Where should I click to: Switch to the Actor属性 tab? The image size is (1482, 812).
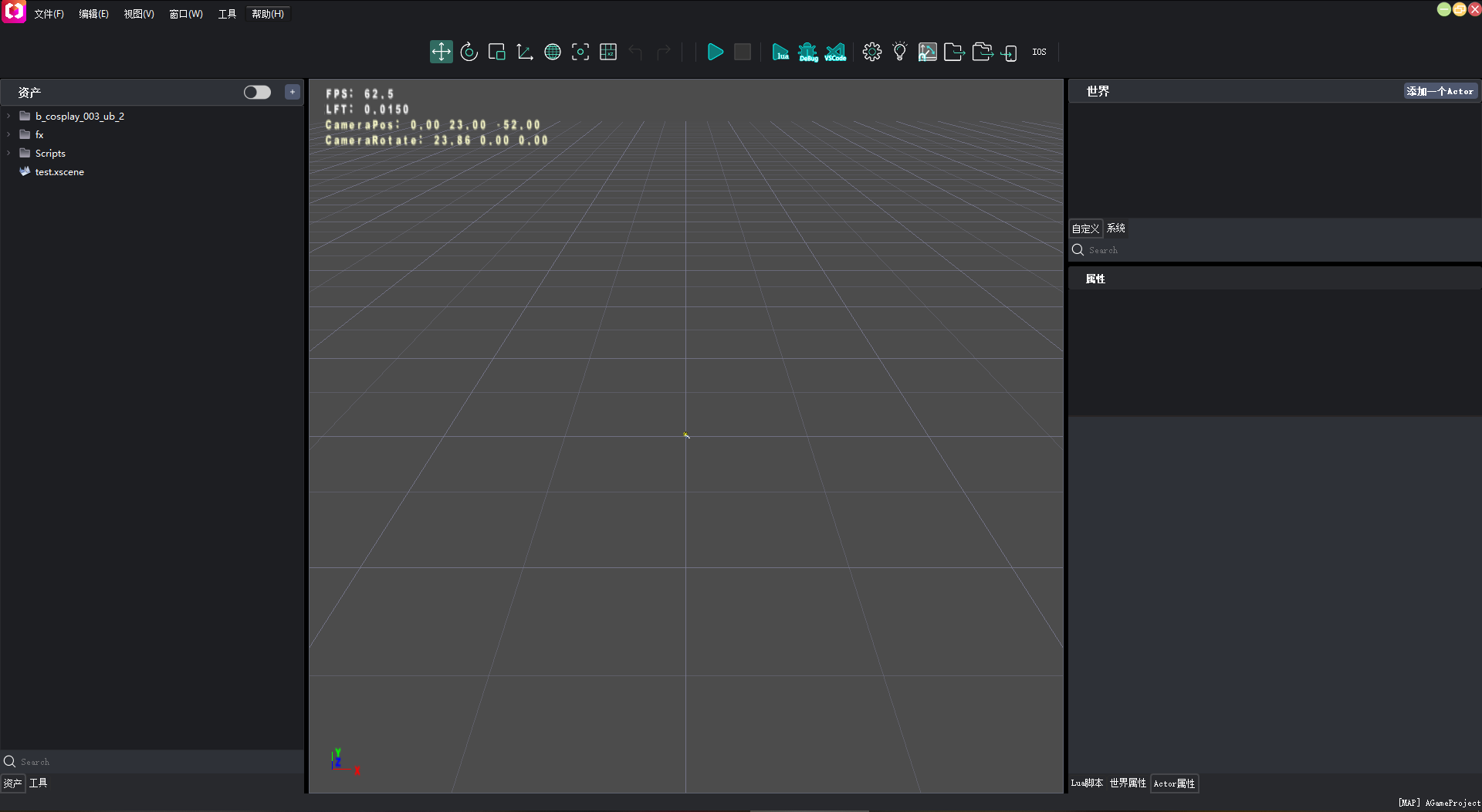(1174, 783)
